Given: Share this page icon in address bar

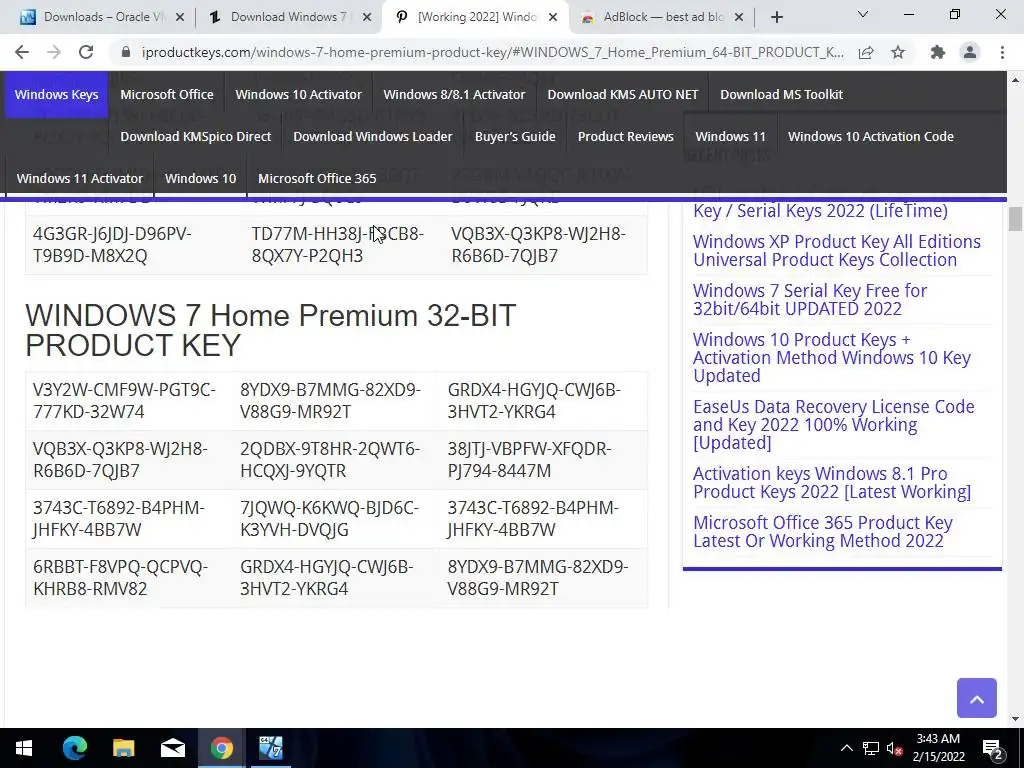Looking at the screenshot, I should point(866,52).
